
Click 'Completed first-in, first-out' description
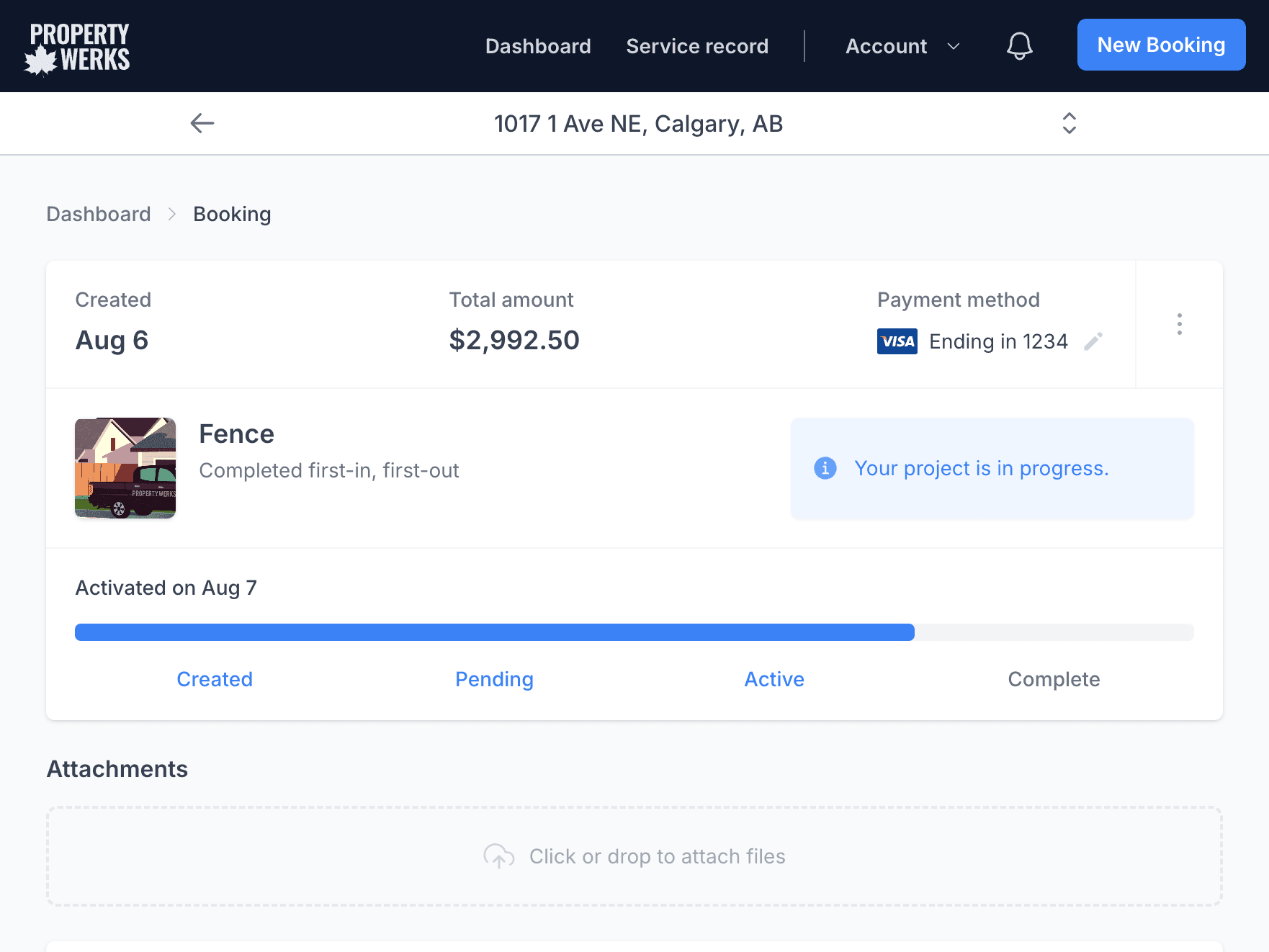(329, 470)
